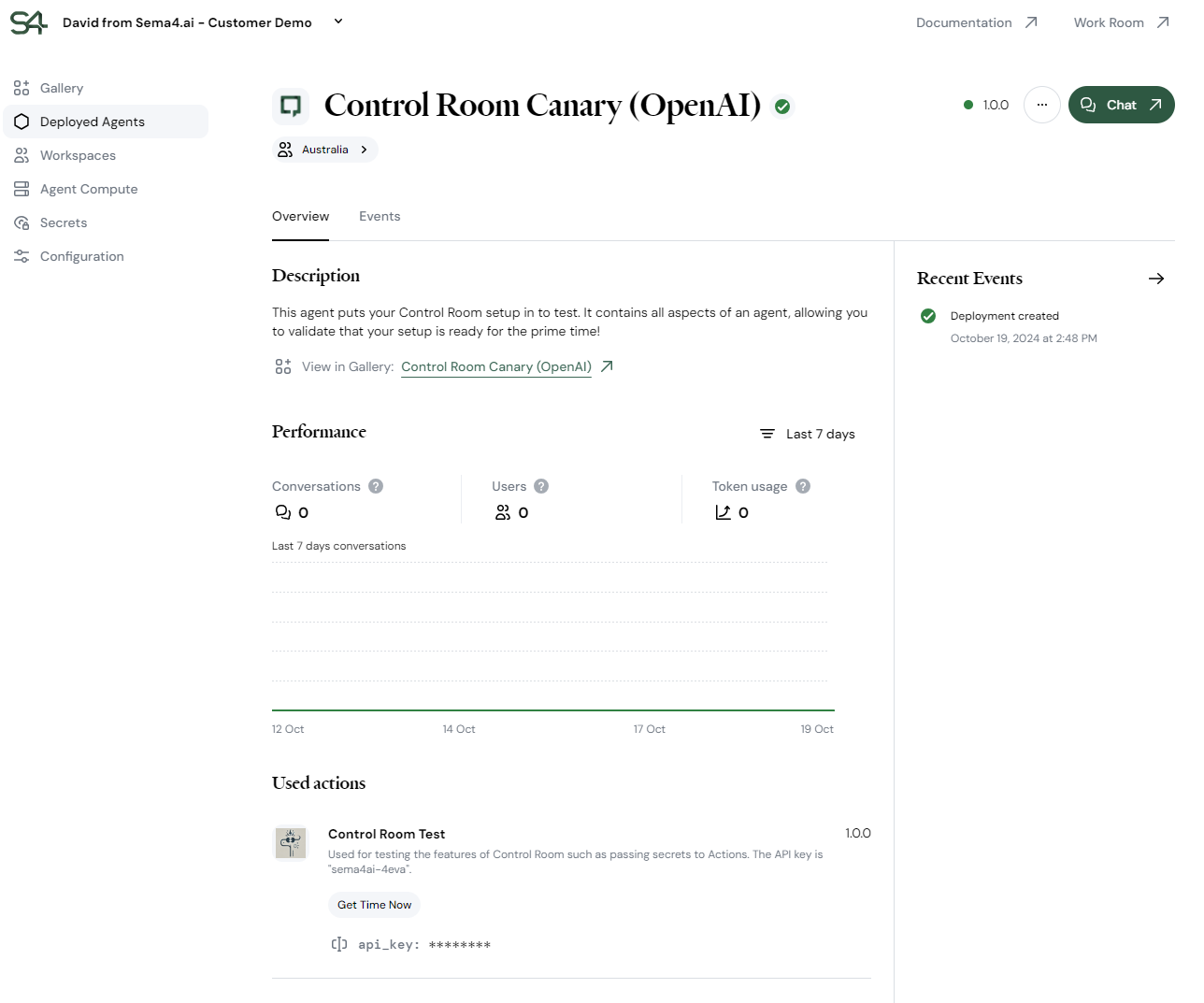This screenshot has height=1003, width=1204.
Task: Open the Last 7 days filter dropdown
Action: [808, 434]
